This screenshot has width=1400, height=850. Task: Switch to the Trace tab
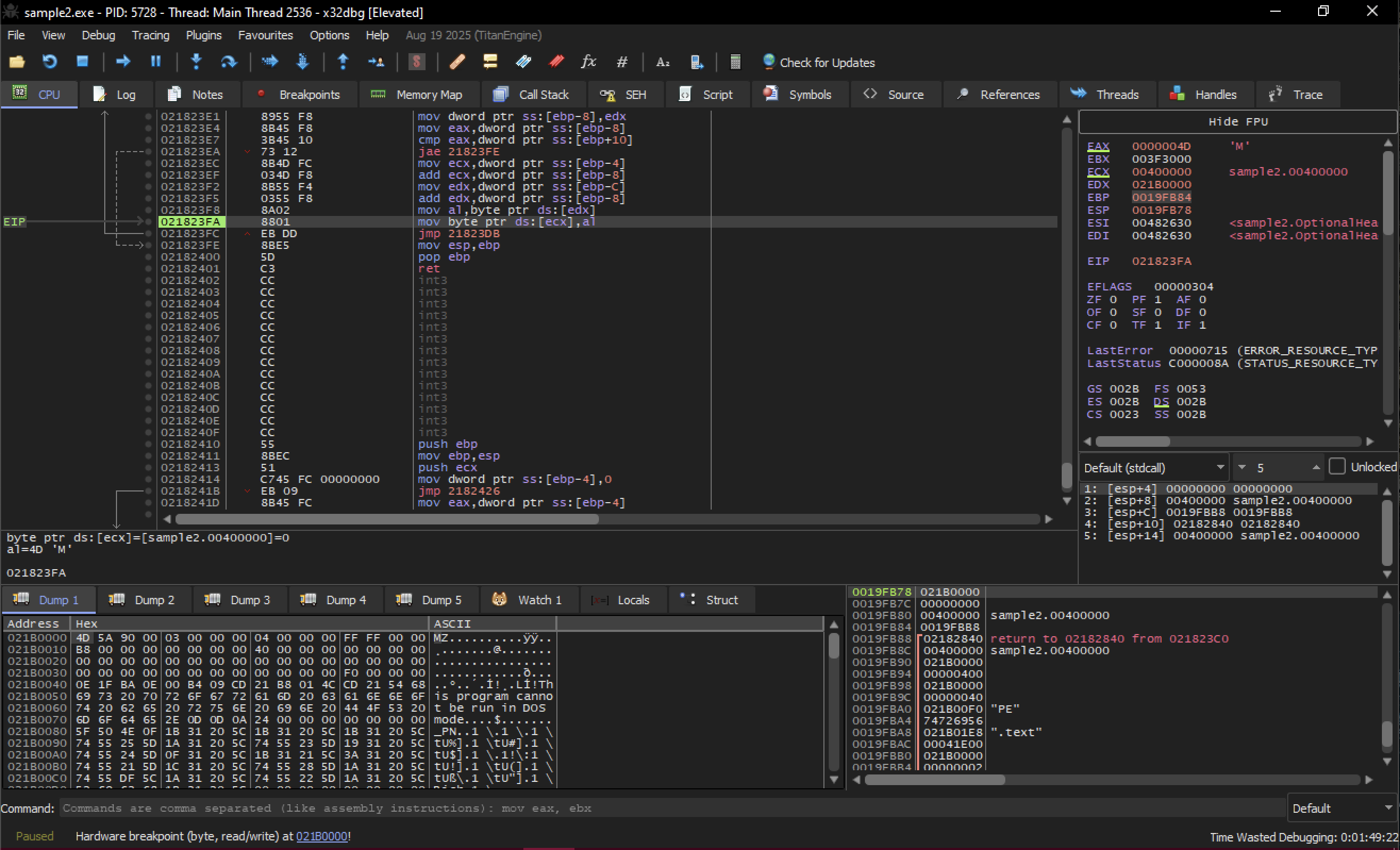click(1298, 94)
